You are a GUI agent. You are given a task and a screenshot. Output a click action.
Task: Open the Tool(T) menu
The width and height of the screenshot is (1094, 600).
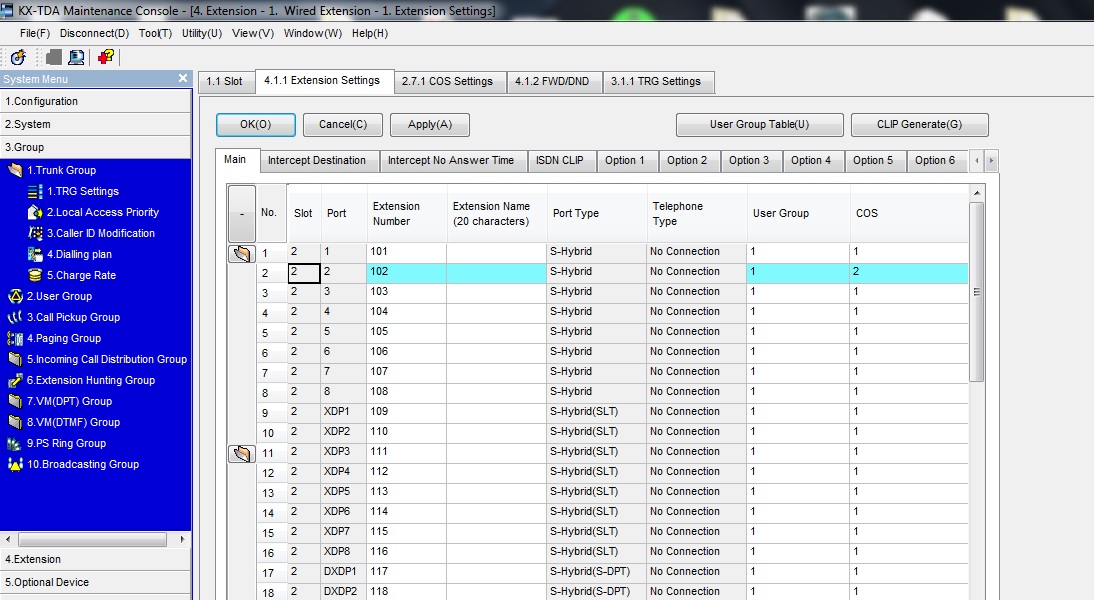[x=155, y=33]
